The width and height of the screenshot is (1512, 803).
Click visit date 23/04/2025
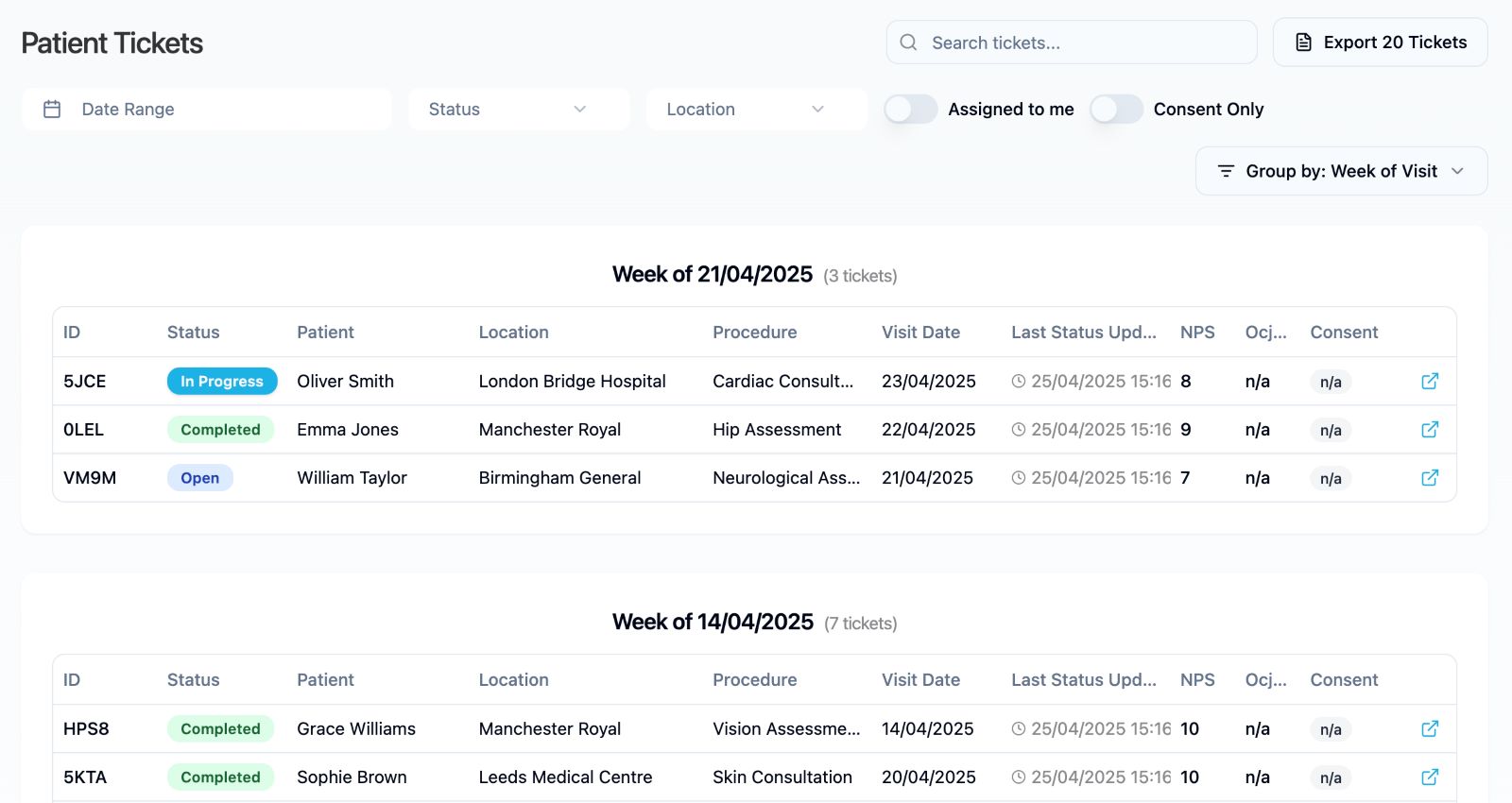click(929, 381)
